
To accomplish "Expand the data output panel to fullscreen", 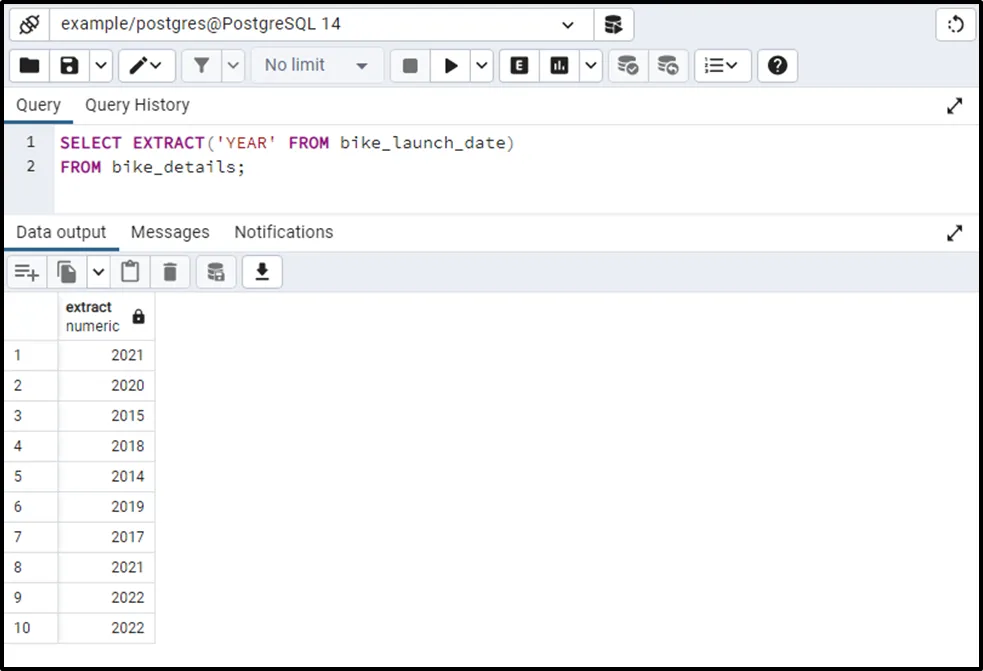I will [x=954, y=233].
